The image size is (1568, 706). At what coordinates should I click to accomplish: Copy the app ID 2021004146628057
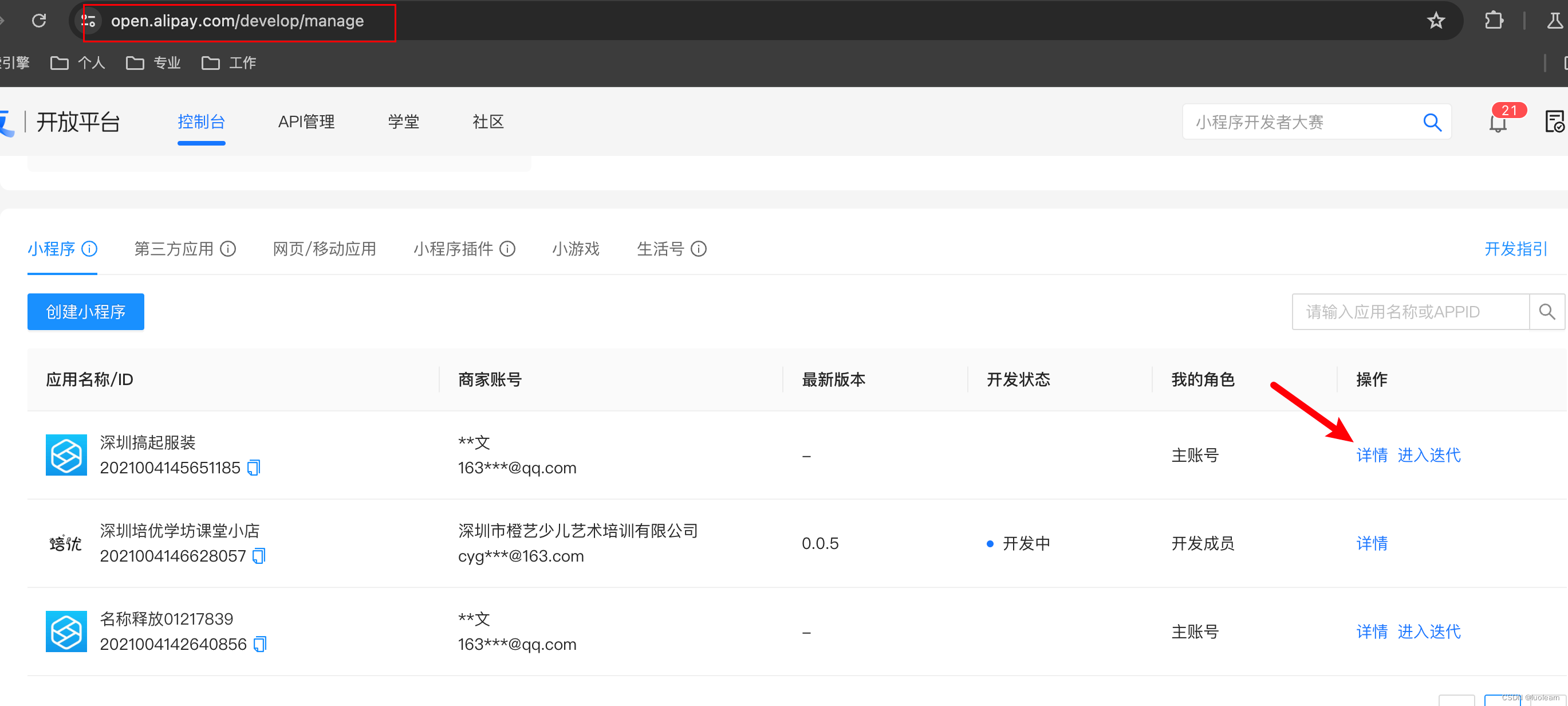(x=259, y=556)
